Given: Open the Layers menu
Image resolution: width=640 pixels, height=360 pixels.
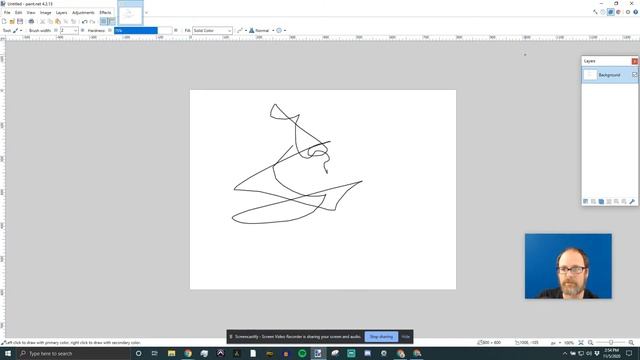Looking at the screenshot, I should [x=61, y=13].
